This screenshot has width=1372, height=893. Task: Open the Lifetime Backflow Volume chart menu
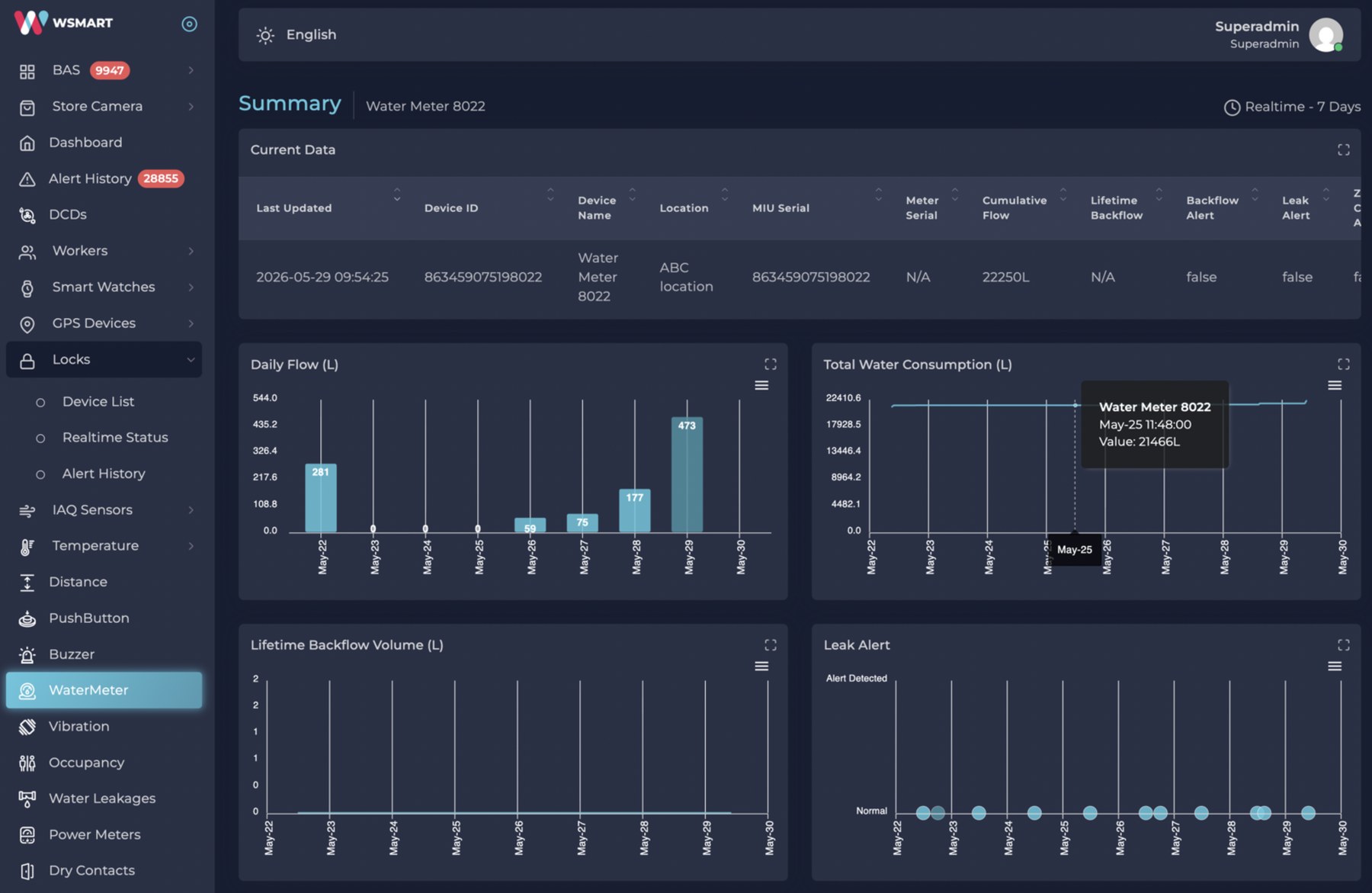coord(761,666)
